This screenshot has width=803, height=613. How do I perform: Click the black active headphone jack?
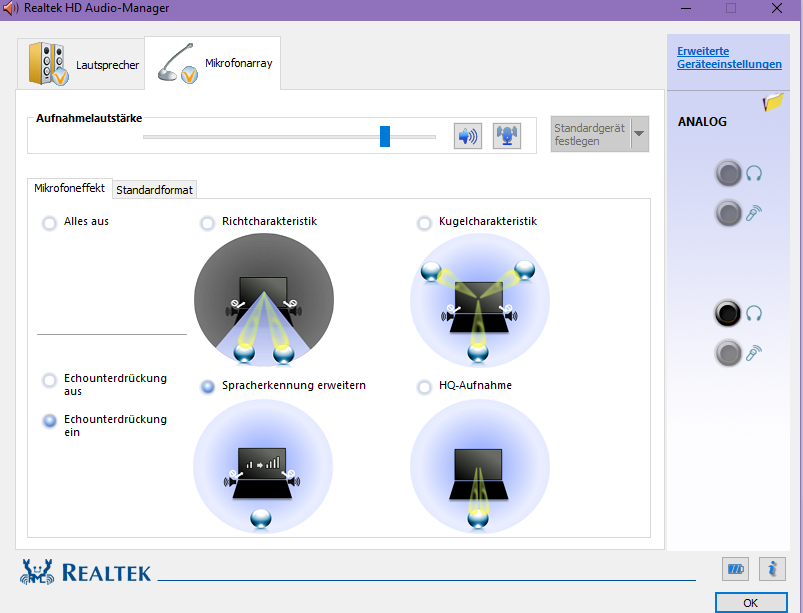click(728, 313)
